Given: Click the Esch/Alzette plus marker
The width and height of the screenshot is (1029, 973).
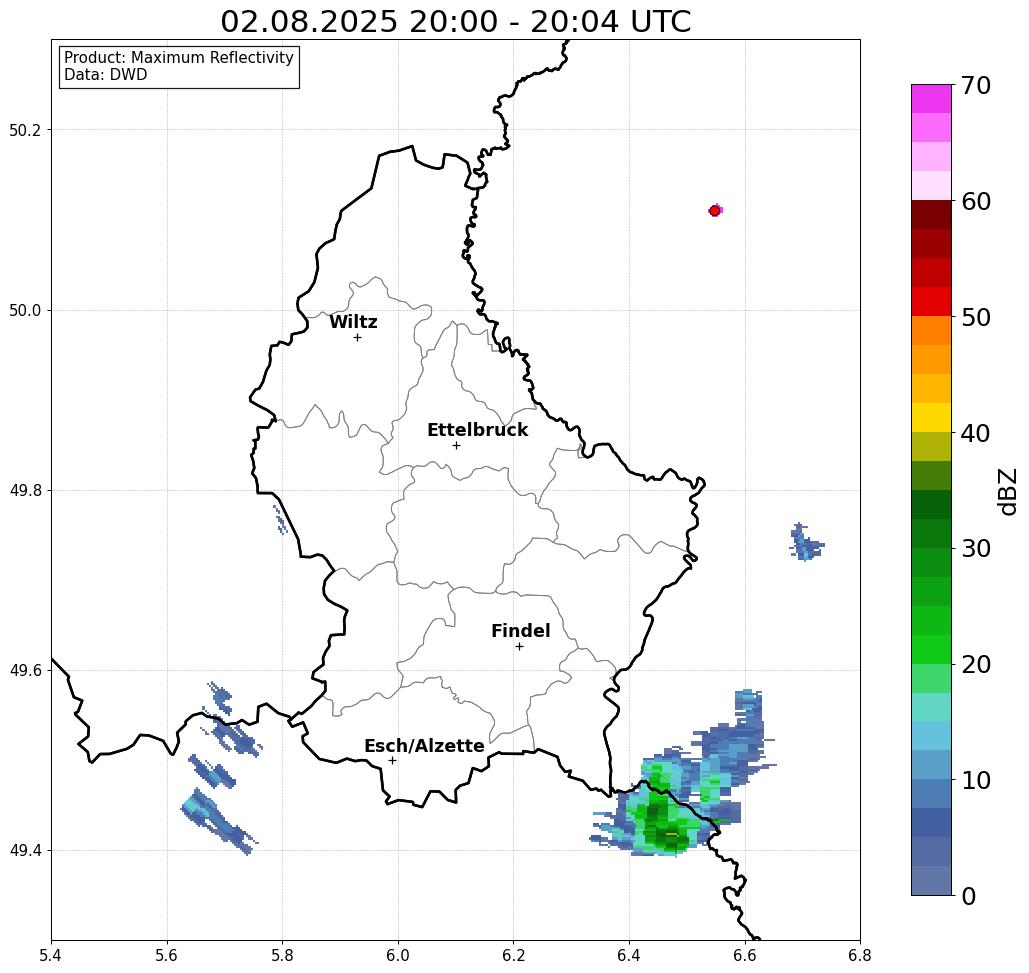Looking at the screenshot, I should tap(392, 761).
